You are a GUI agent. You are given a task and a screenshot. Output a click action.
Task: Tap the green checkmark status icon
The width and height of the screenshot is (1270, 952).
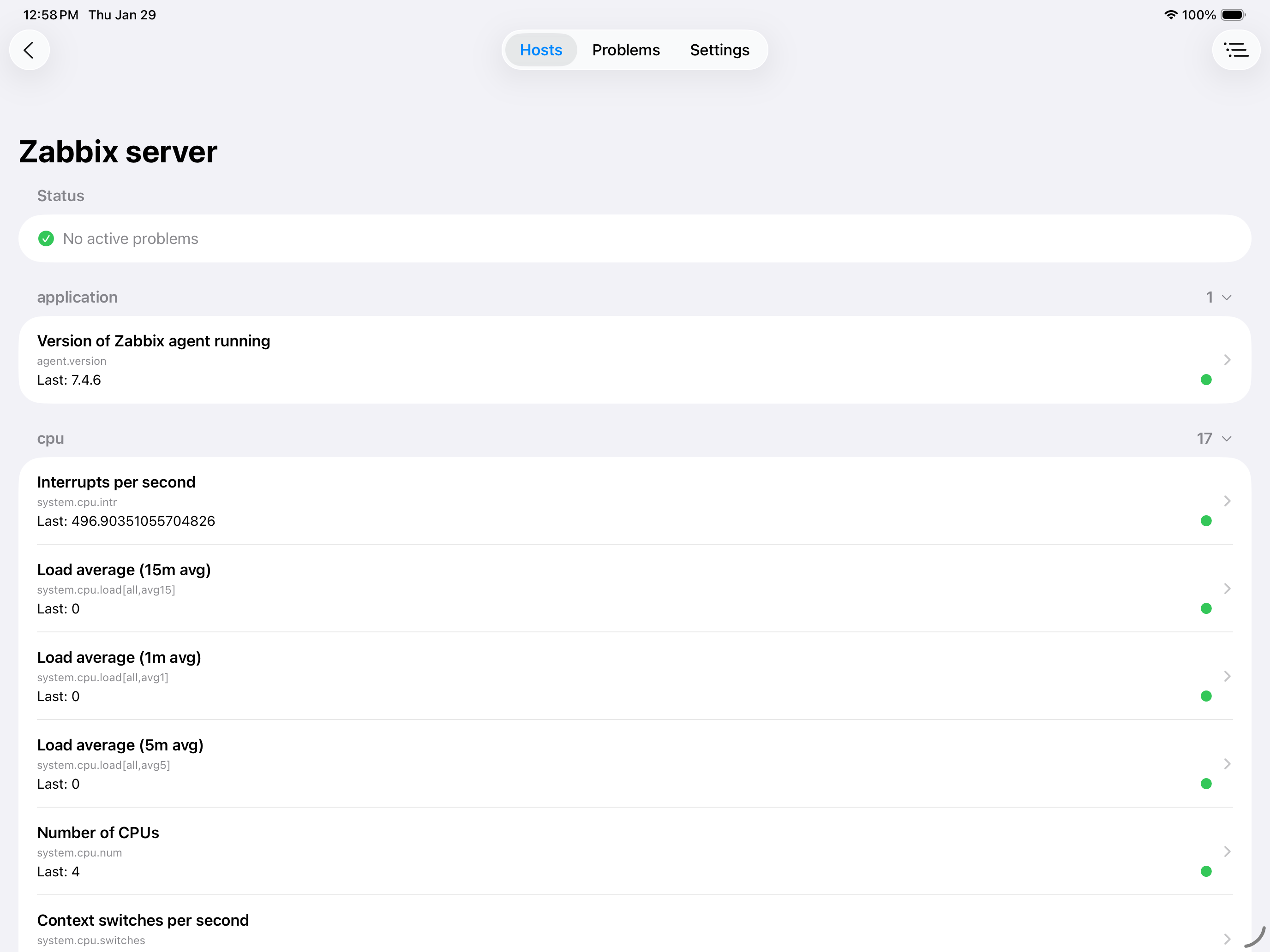[x=46, y=238]
